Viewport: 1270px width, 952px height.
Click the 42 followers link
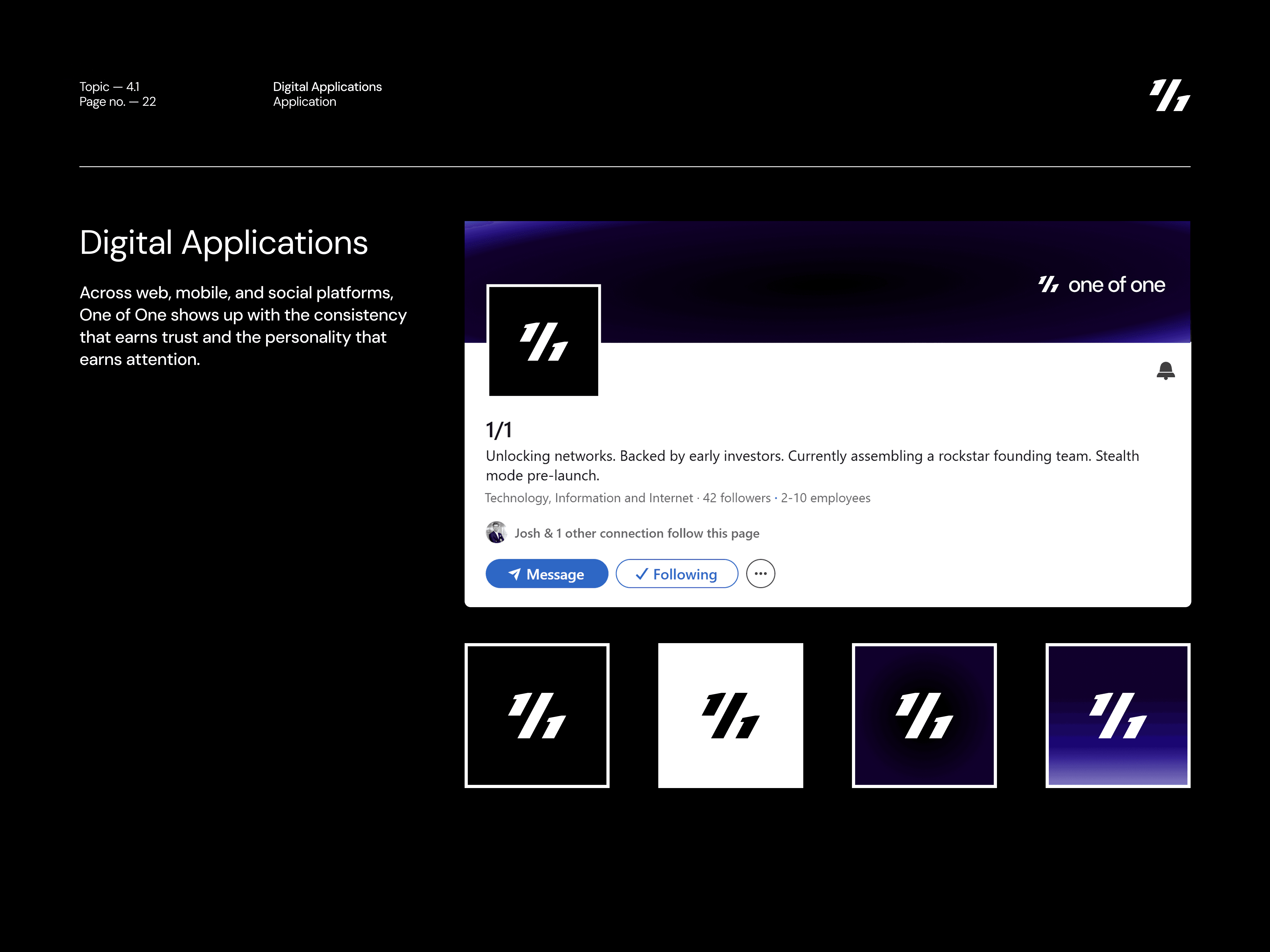tap(737, 498)
